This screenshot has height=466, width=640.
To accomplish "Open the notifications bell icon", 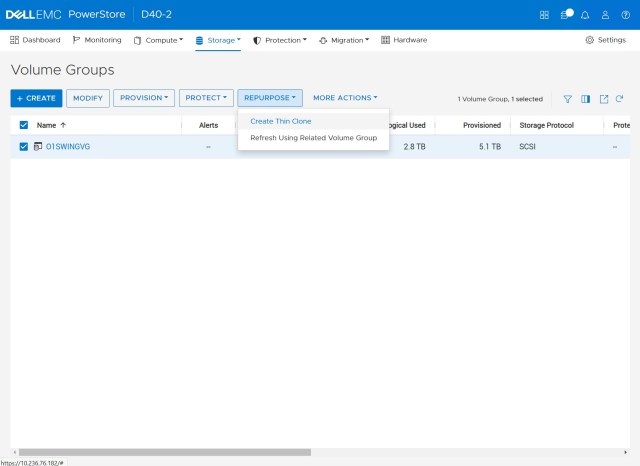I will coord(585,15).
